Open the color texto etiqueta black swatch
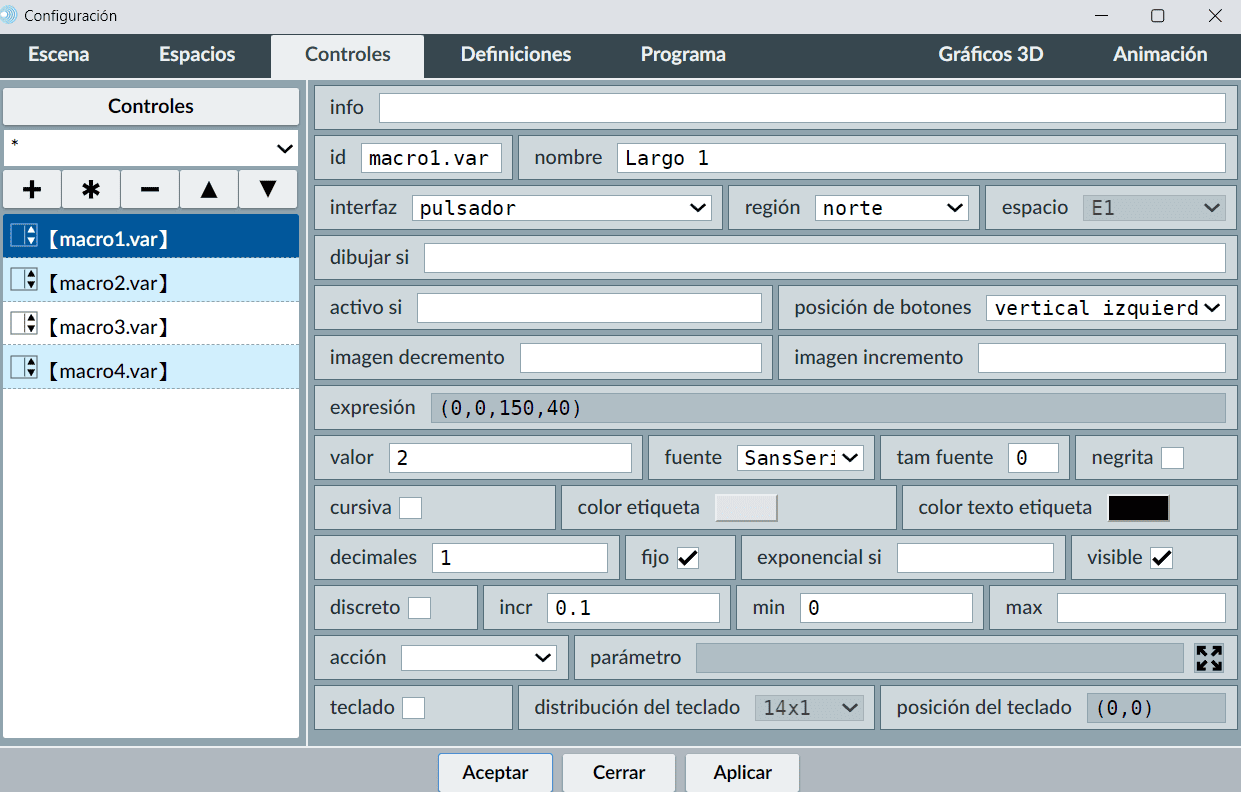Image resolution: width=1241 pixels, height=792 pixels. [1138, 508]
